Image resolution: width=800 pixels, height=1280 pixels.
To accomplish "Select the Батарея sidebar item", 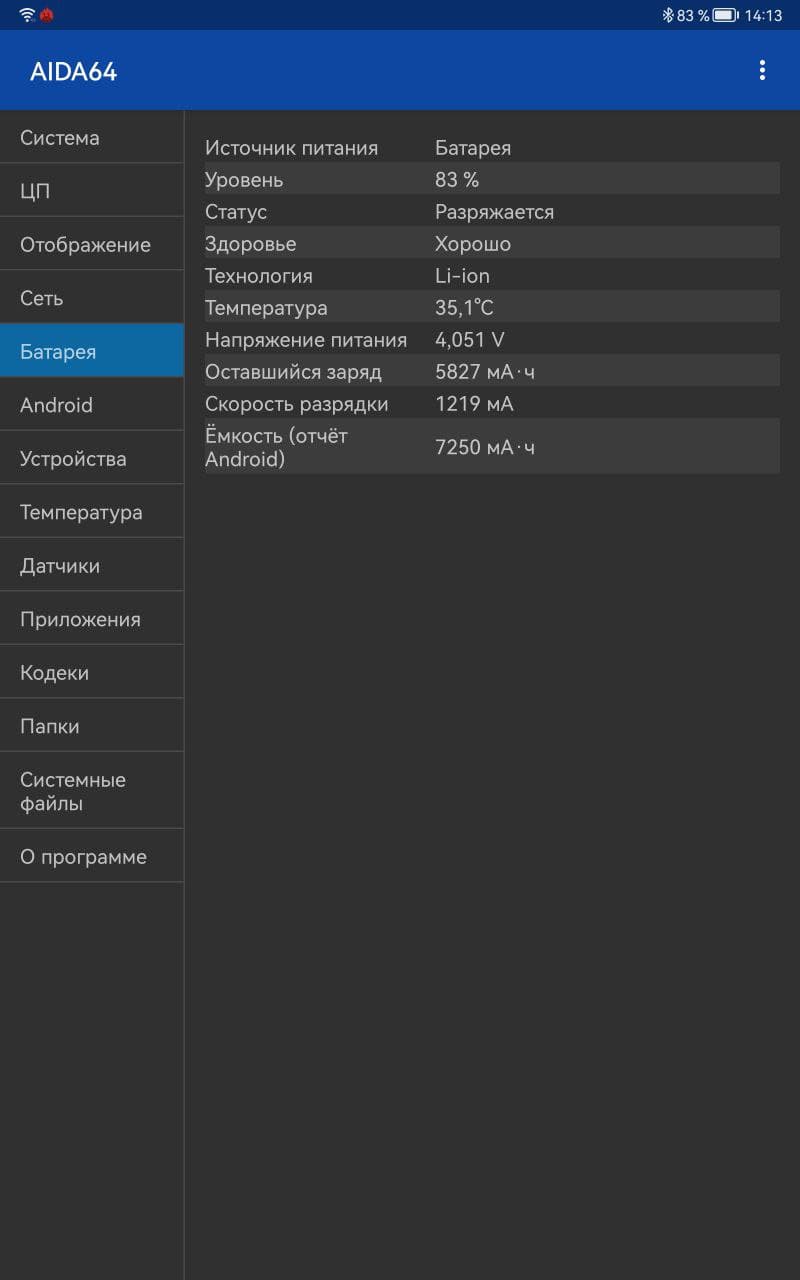I will (92, 351).
